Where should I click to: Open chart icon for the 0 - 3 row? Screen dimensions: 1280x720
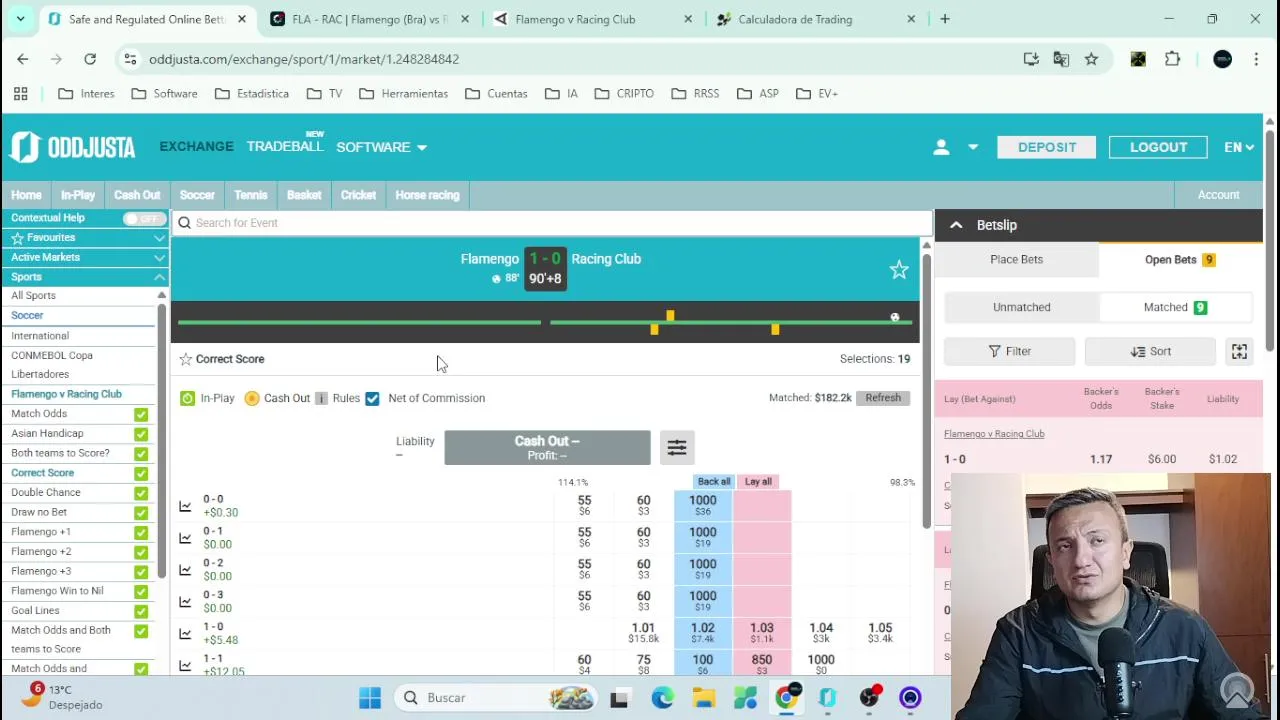(x=185, y=602)
